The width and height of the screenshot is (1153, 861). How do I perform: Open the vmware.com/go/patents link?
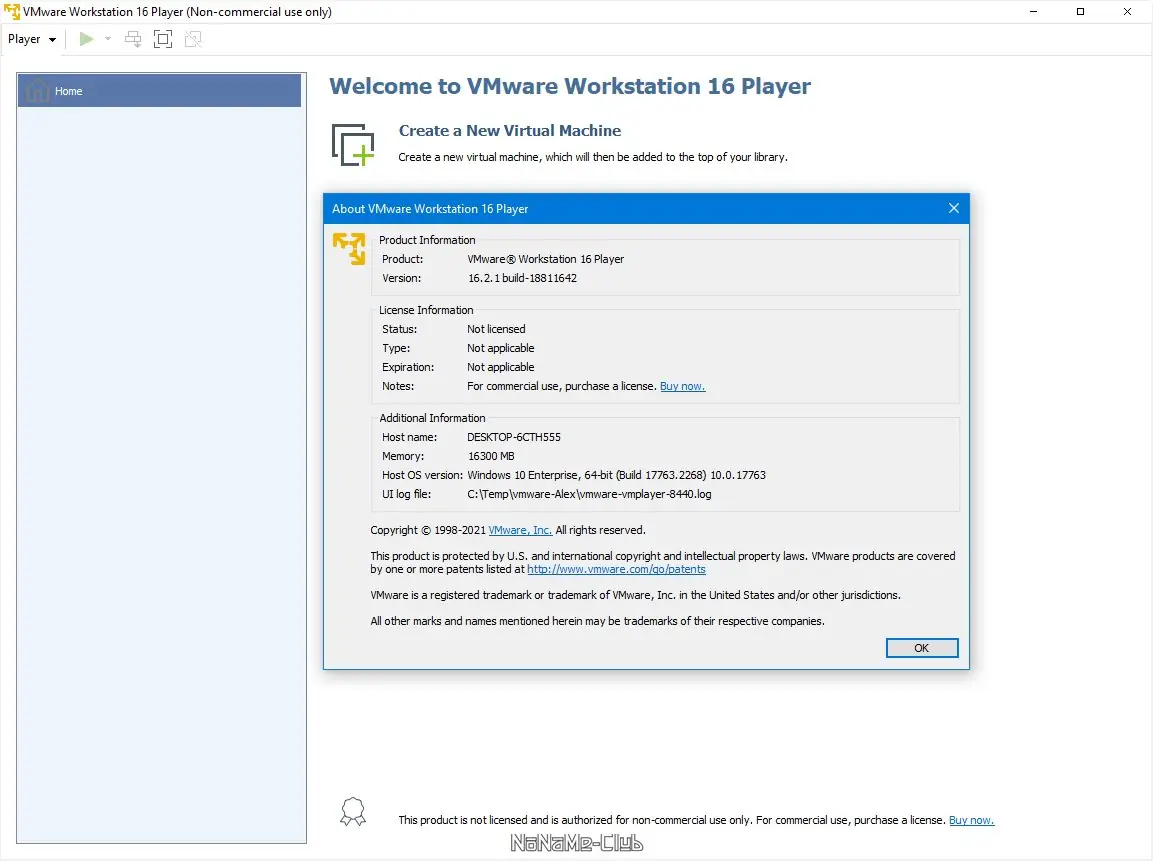coord(616,569)
